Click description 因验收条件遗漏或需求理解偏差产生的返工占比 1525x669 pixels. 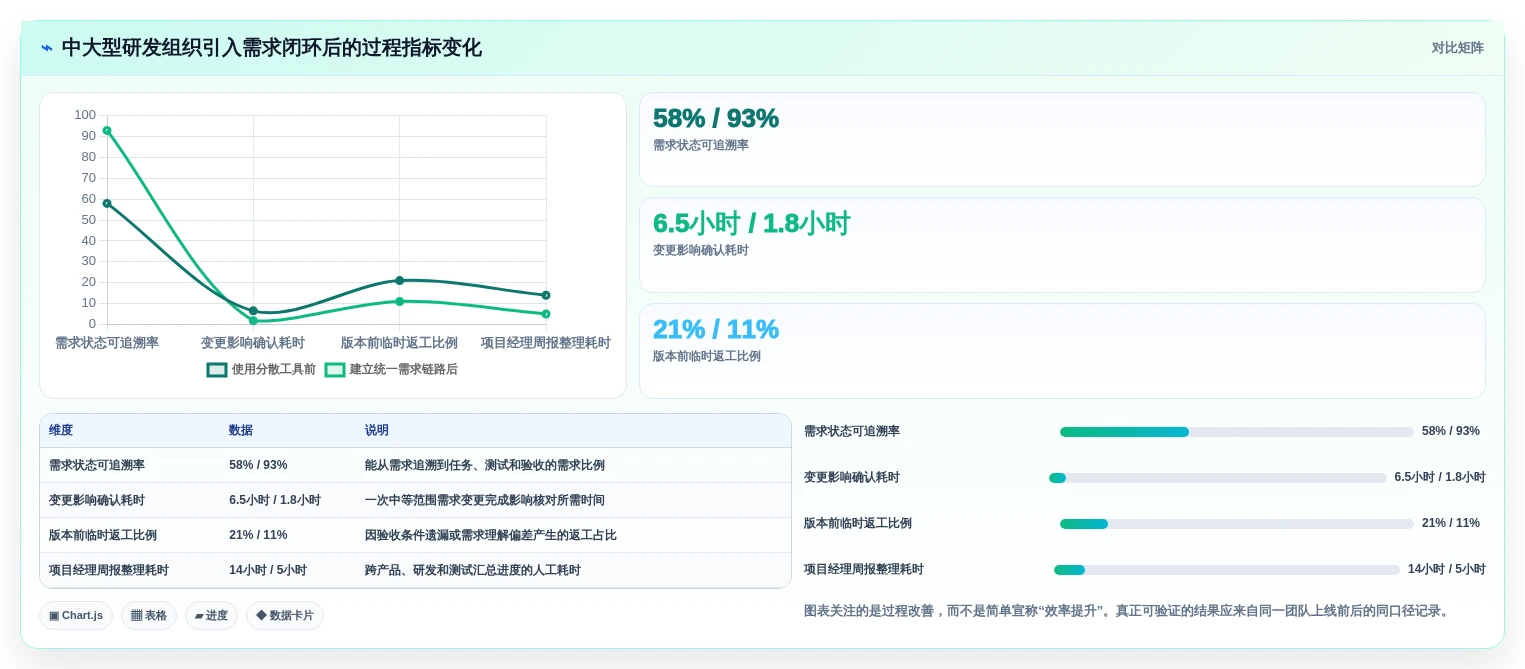(x=491, y=536)
